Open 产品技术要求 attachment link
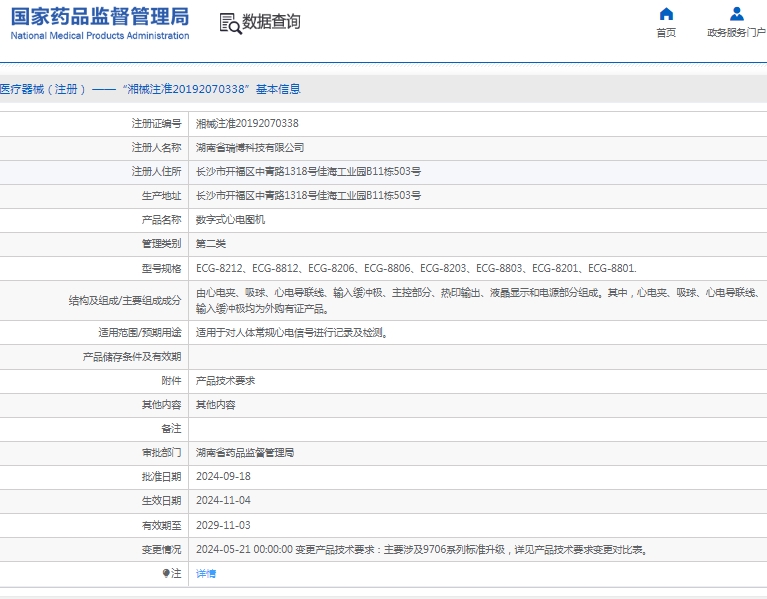767x599 pixels. [x=225, y=380]
